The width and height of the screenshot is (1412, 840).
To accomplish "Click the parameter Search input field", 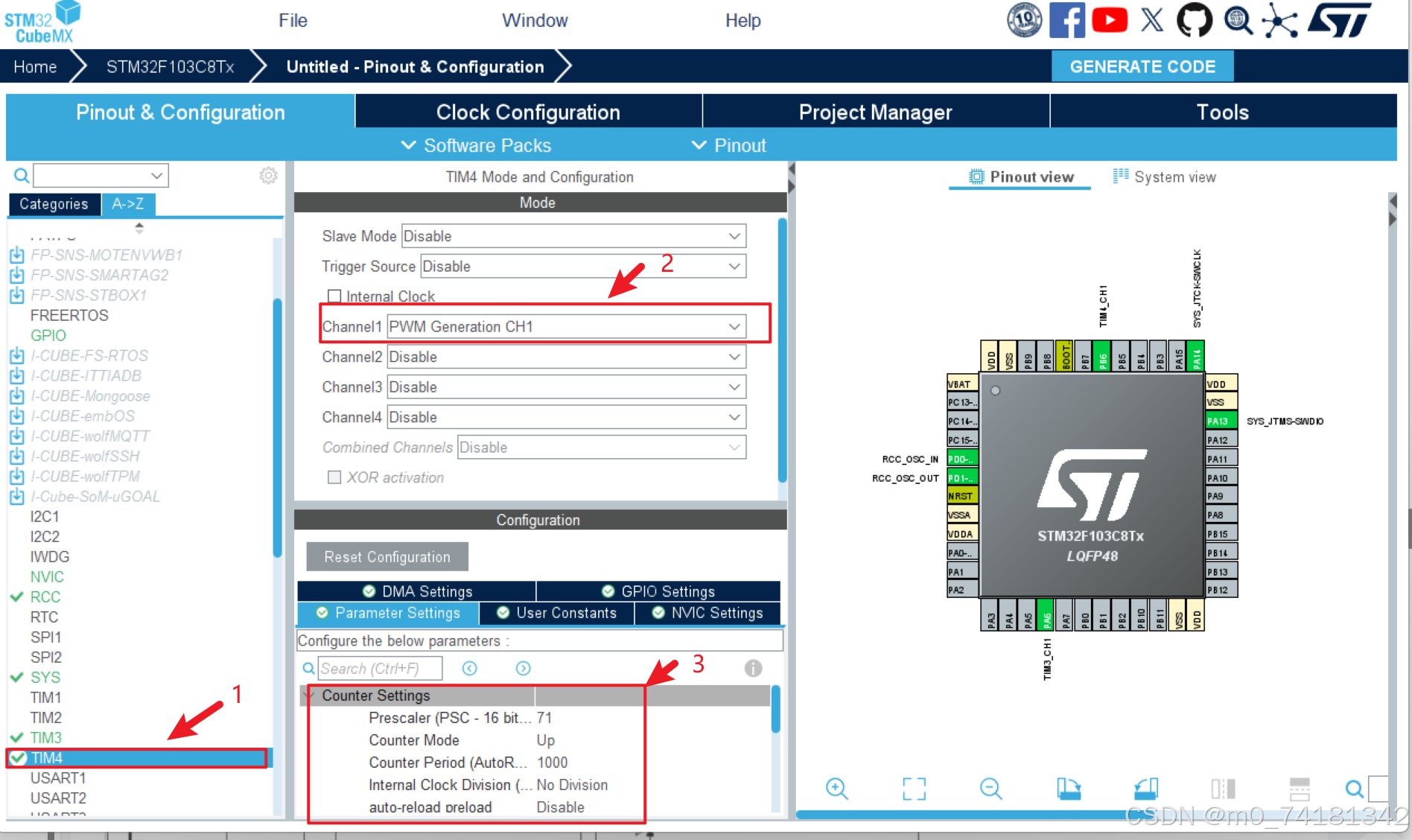I will point(380,668).
